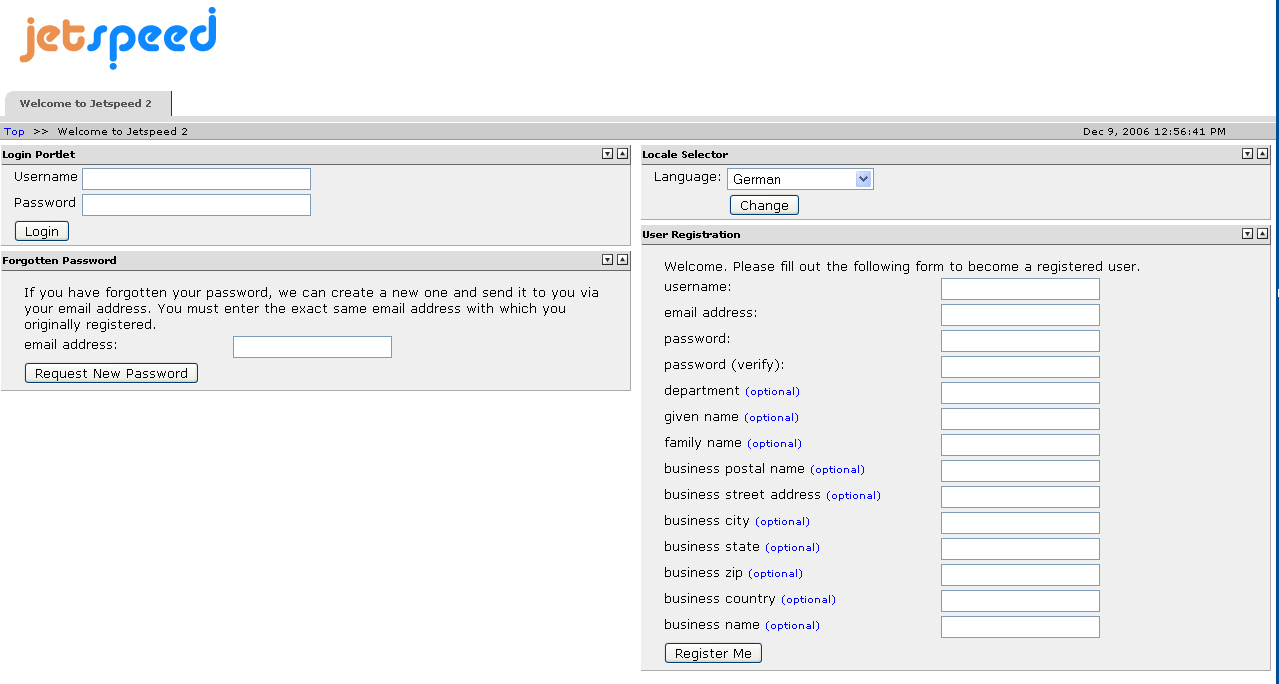Screen dimensions: 1279x684
Task: Click the business city registration field
Action: click(1020, 523)
